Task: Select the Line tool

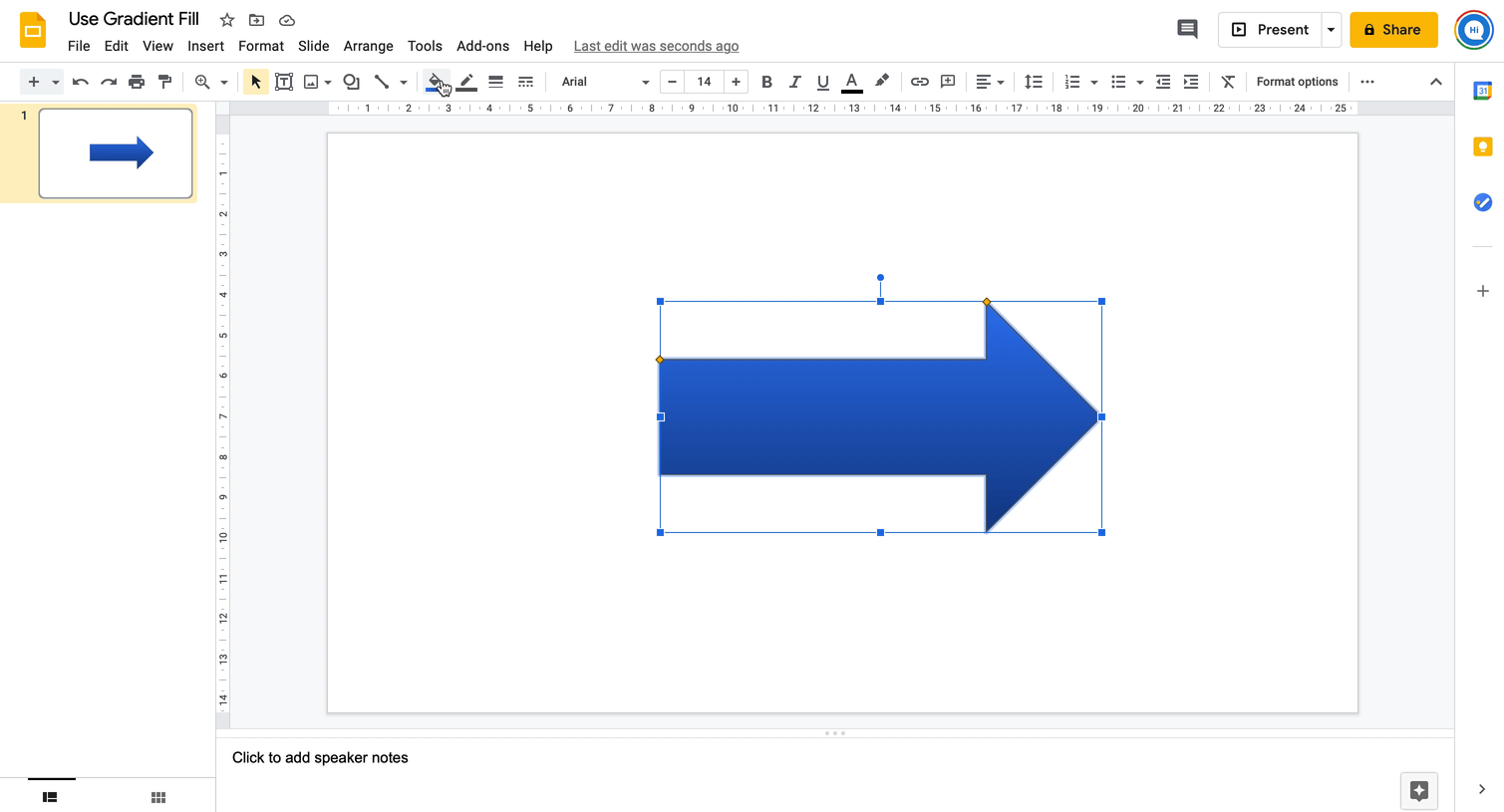Action: click(382, 82)
